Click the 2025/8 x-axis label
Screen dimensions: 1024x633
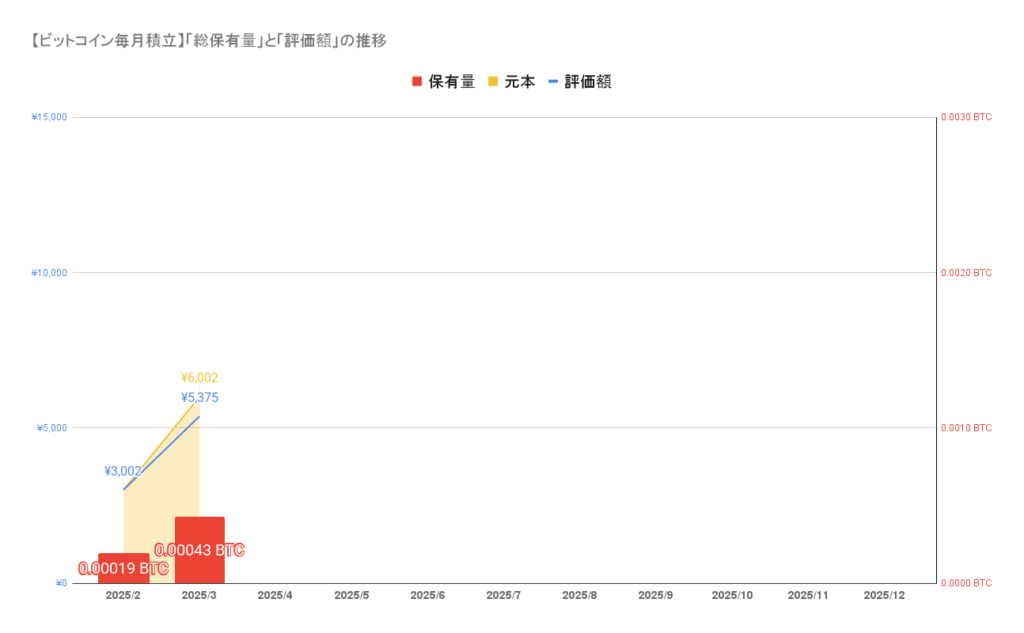point(579,595)
